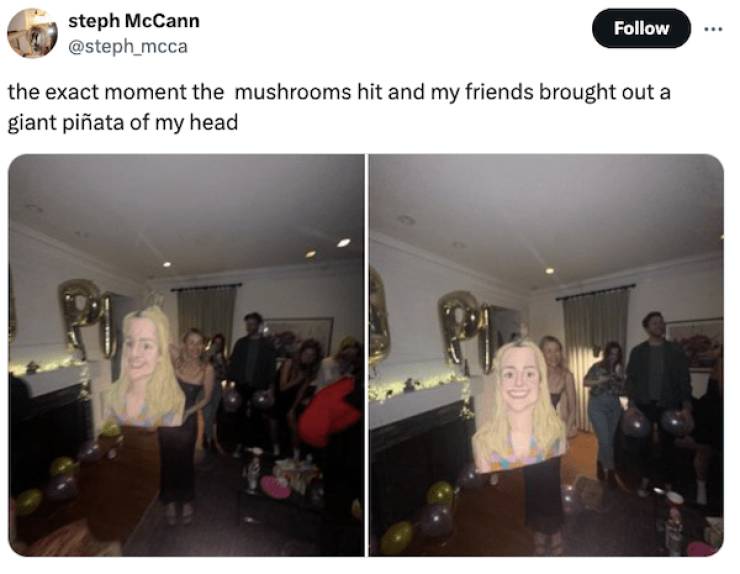
Task: Open the three-dot more options menu
Action: [713, 29]
